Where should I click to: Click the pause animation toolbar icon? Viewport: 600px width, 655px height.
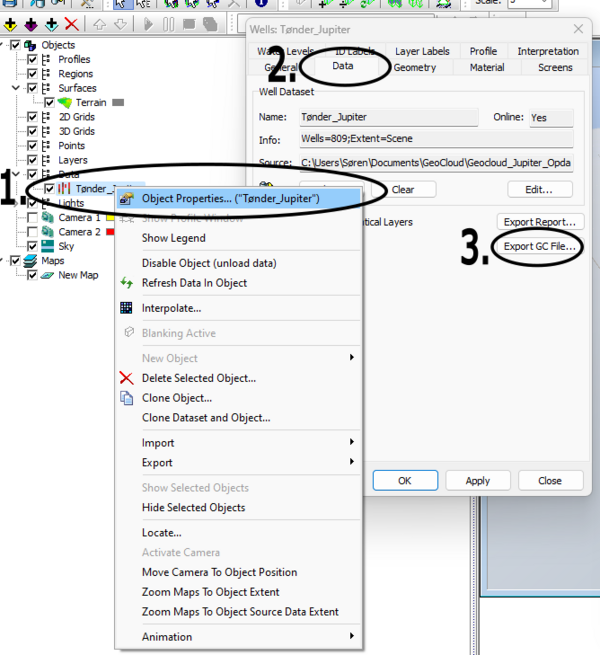(168, 24)
